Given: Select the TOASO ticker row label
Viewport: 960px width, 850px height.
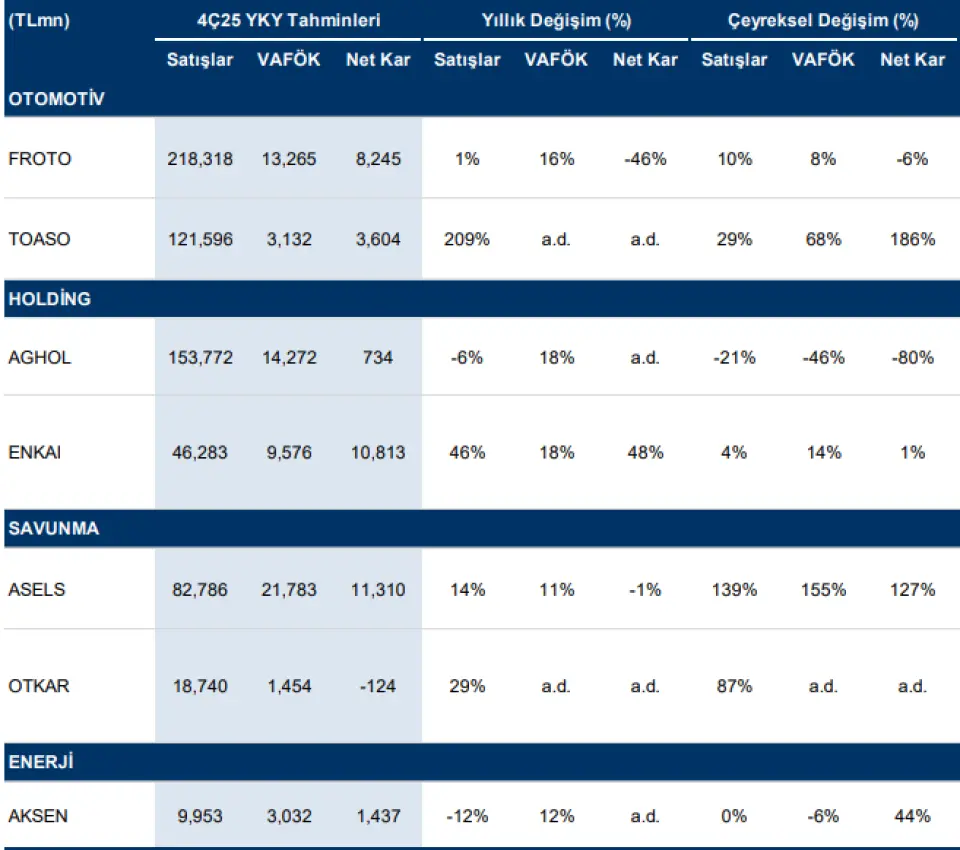Looking at the screenshot, I should click(40, 240).
